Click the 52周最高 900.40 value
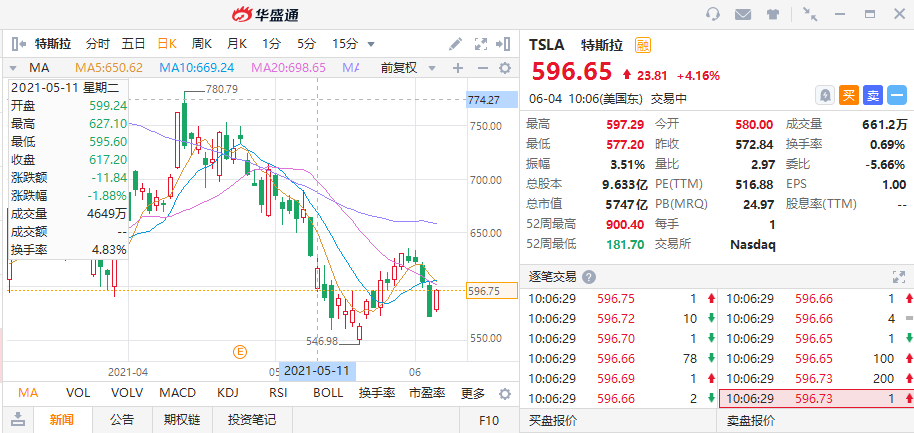Screen dimensions: 914x433 [x=627, y=224]
